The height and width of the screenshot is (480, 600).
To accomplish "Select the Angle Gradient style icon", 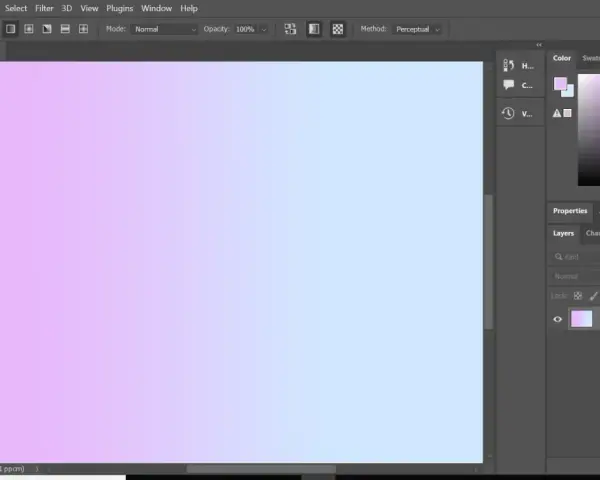I will pos(47,29).
